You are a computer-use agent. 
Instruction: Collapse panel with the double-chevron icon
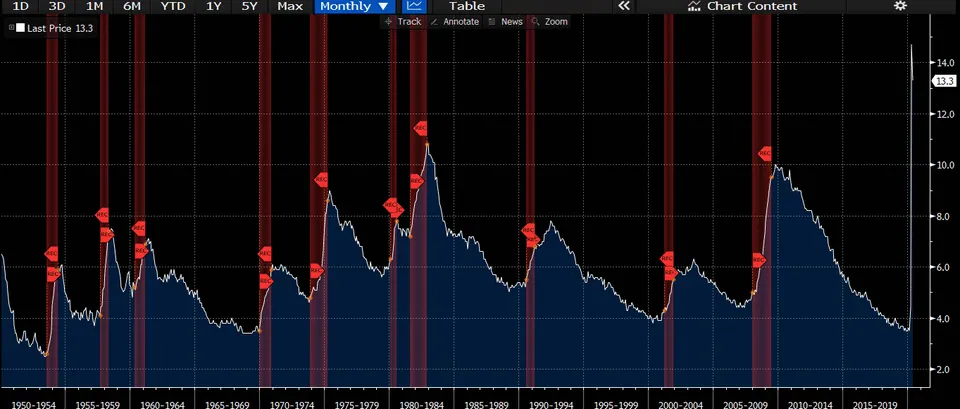[x=623, y=6]
